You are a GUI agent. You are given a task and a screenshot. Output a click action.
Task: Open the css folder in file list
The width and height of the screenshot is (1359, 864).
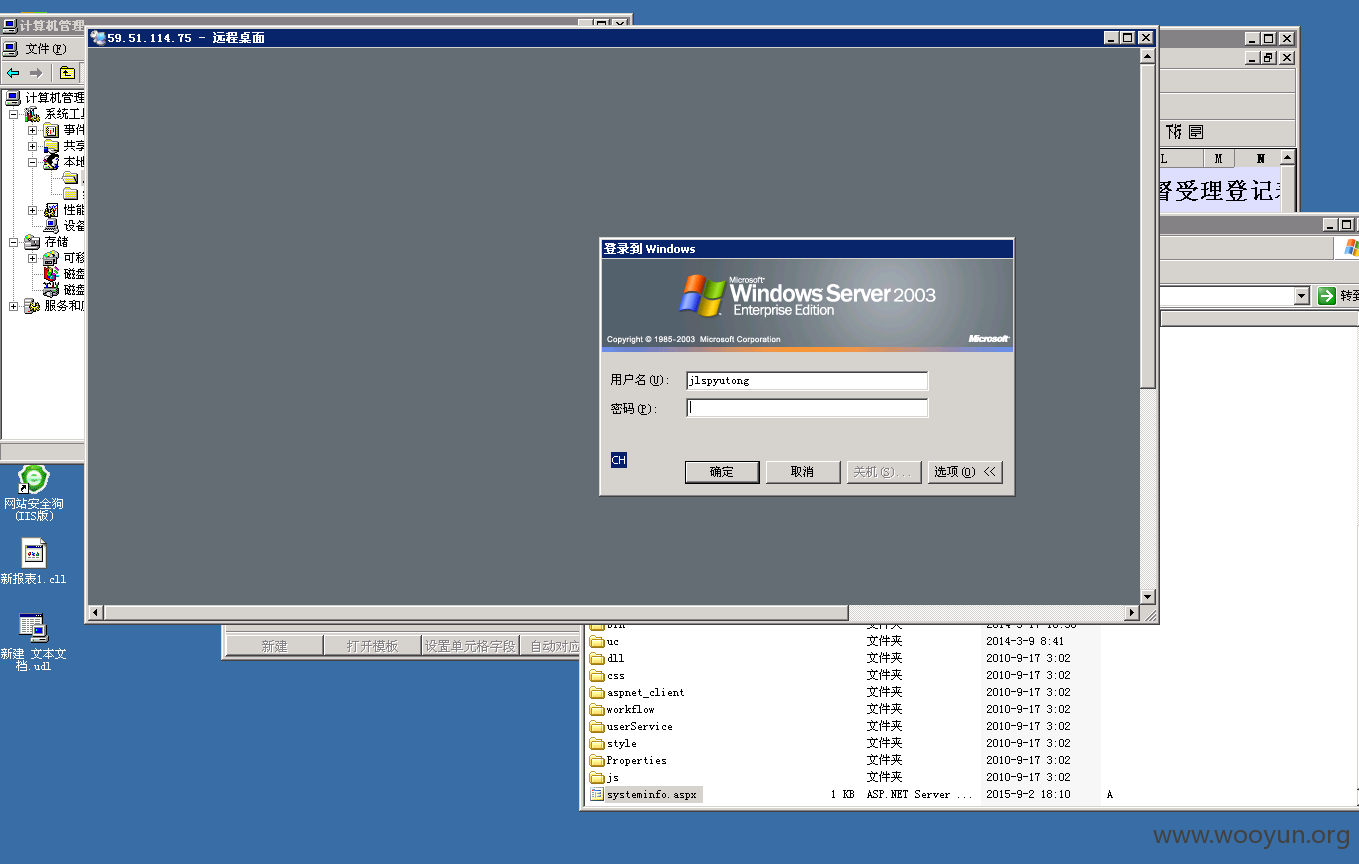point(607,676)
